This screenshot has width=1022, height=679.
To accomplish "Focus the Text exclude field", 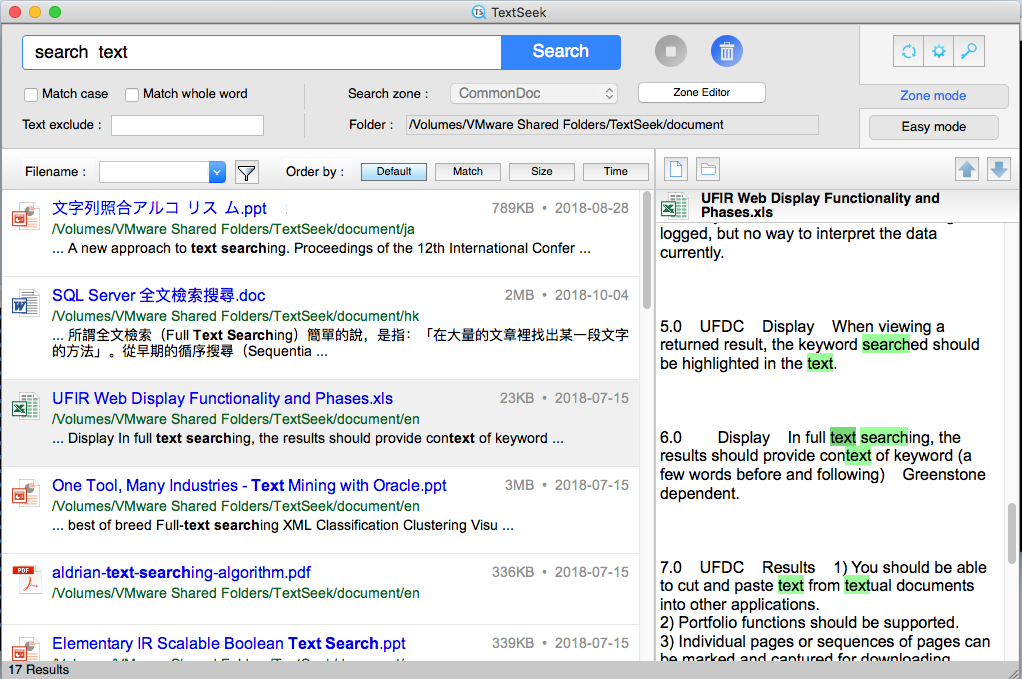I will pos(187,125).
